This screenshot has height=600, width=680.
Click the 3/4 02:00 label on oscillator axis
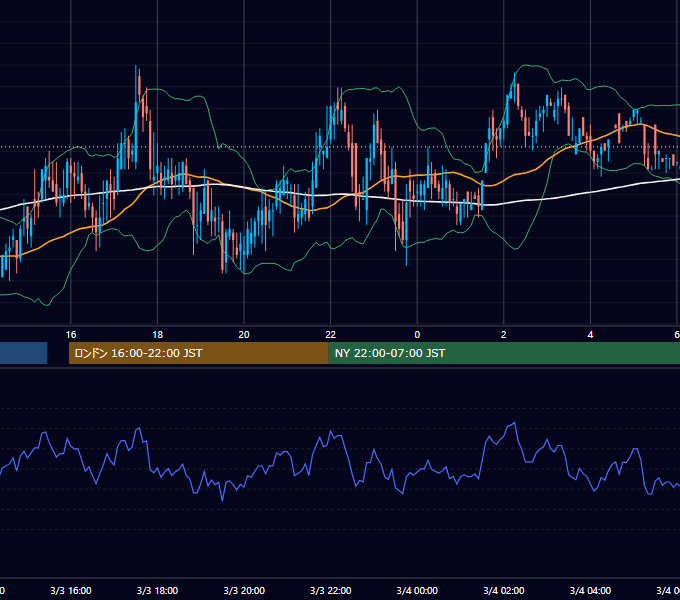[x=503, y=590]
